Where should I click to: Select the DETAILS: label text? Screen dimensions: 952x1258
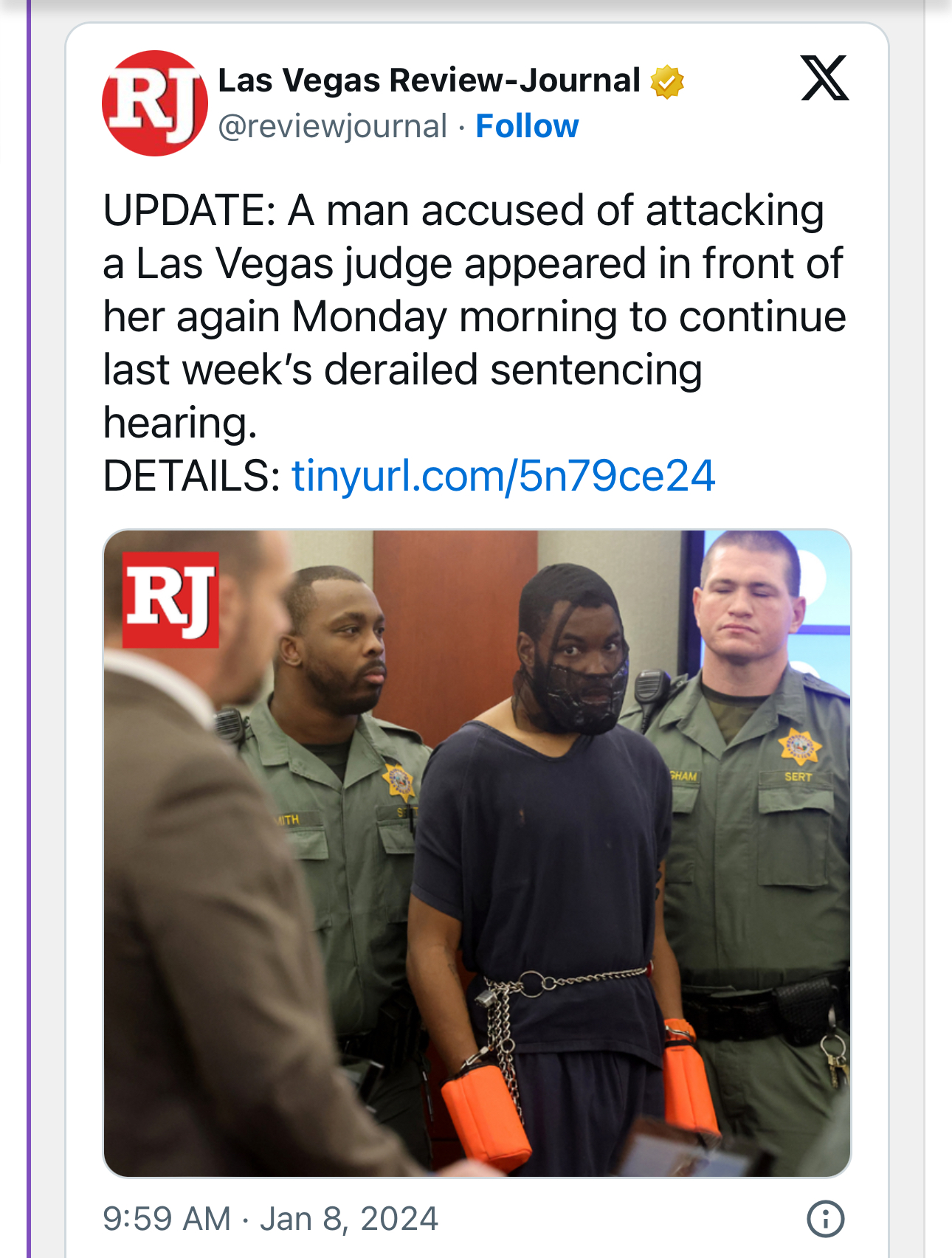tap(192, 475)
